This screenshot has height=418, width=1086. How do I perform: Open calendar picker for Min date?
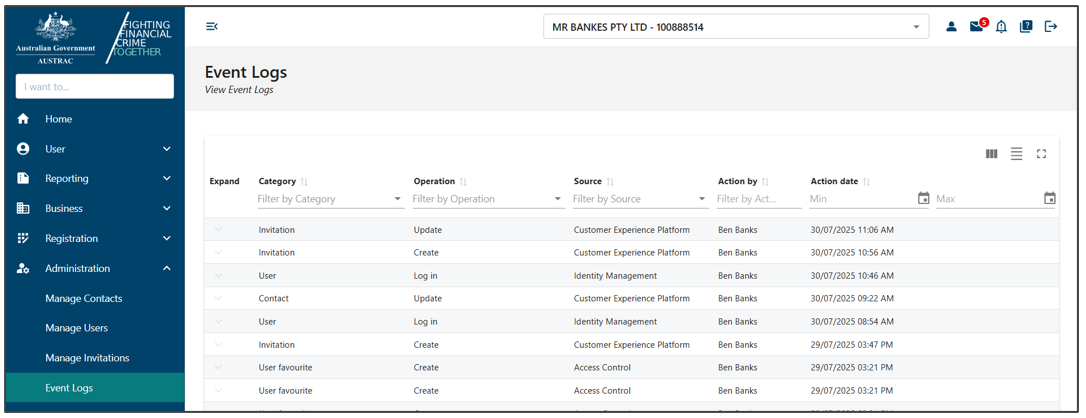tap(923, 199)
